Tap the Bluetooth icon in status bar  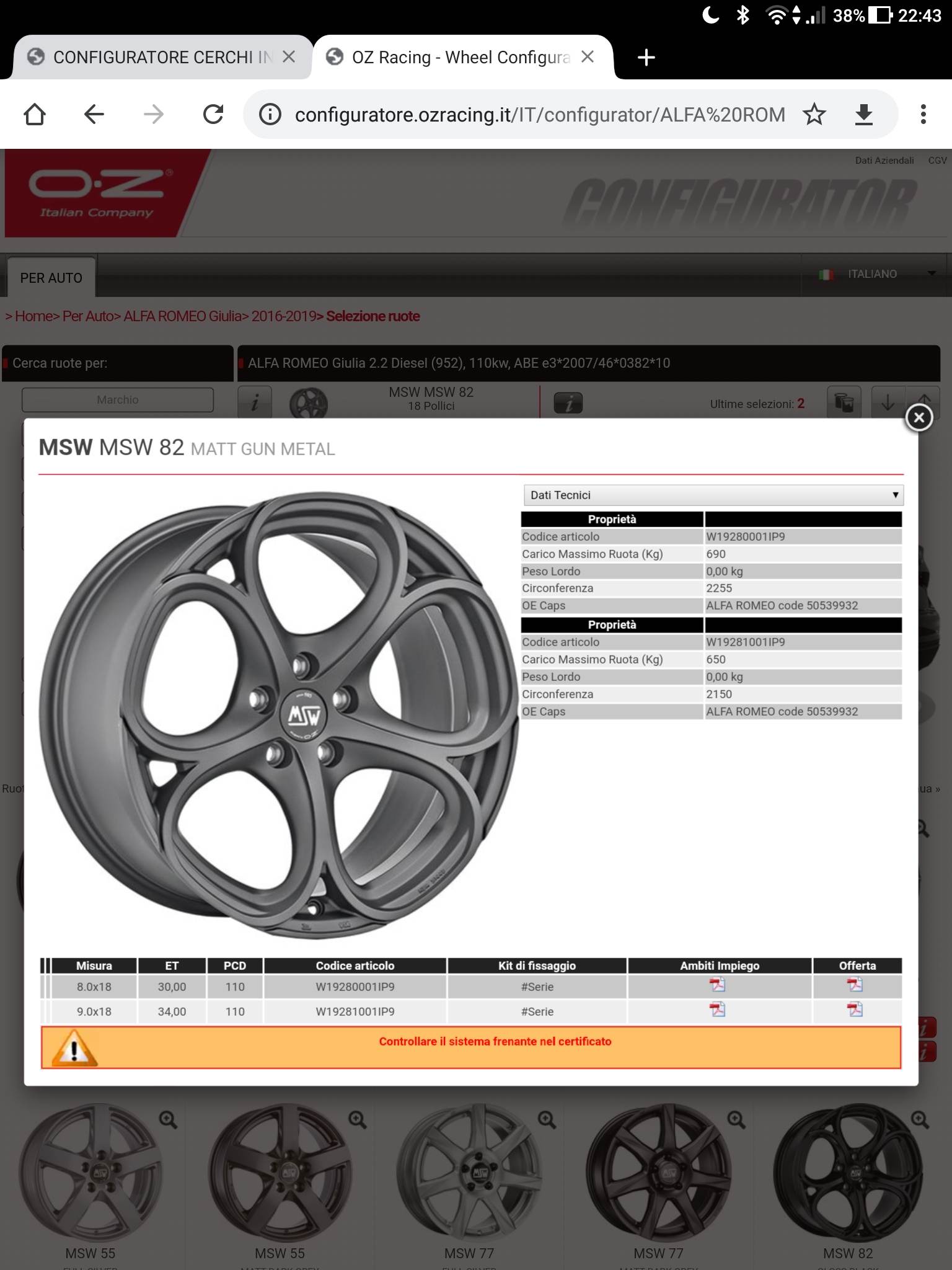pyautogui.click(x=743, y=15)
